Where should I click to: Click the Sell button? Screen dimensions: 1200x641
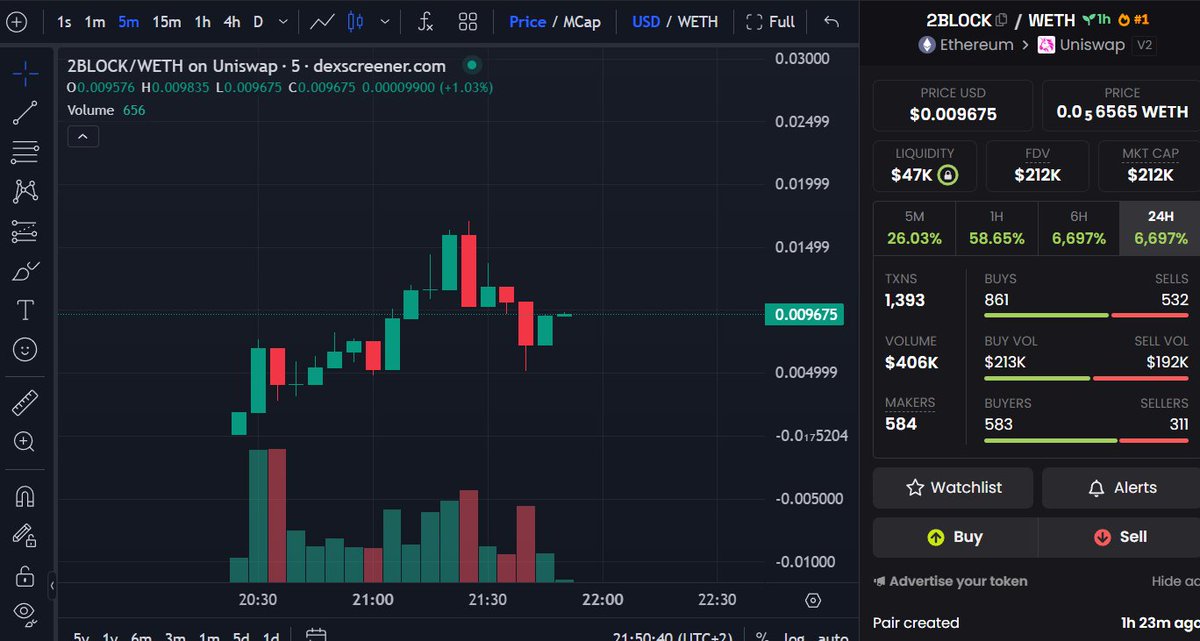coord(1120,537)
